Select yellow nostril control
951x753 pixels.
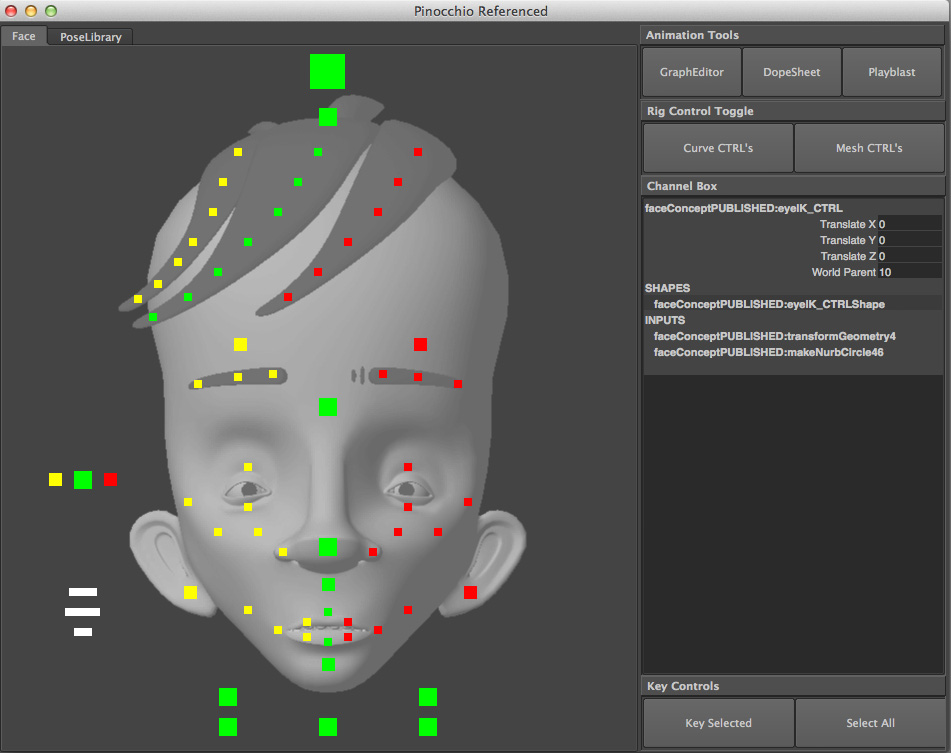(x=283, y=552)
